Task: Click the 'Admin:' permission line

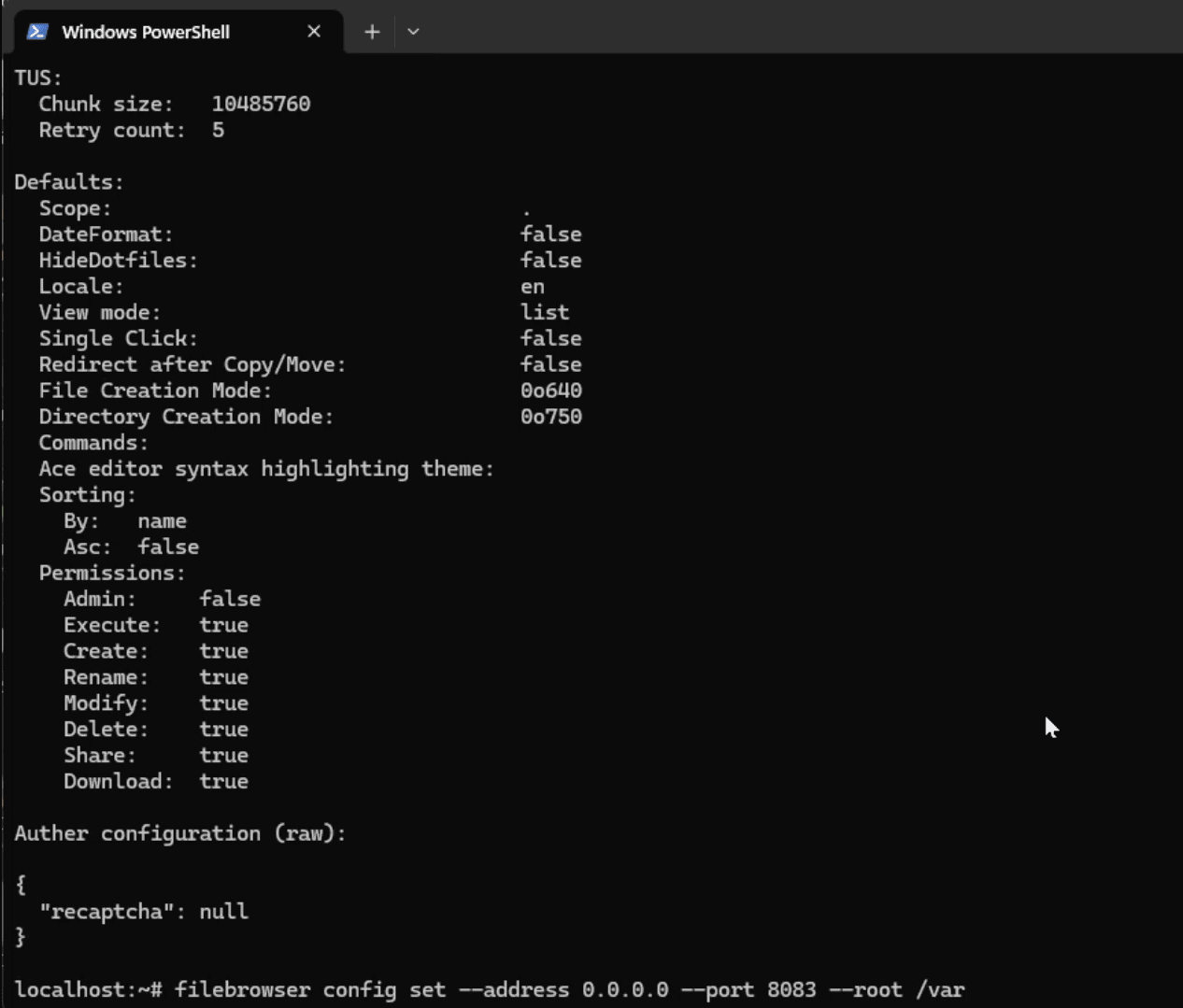Action: click(x=162, y=599)
